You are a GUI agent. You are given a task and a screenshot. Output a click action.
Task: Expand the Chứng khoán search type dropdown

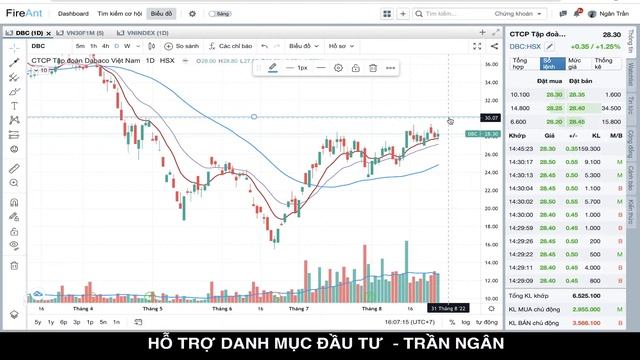tap(518, 14)
